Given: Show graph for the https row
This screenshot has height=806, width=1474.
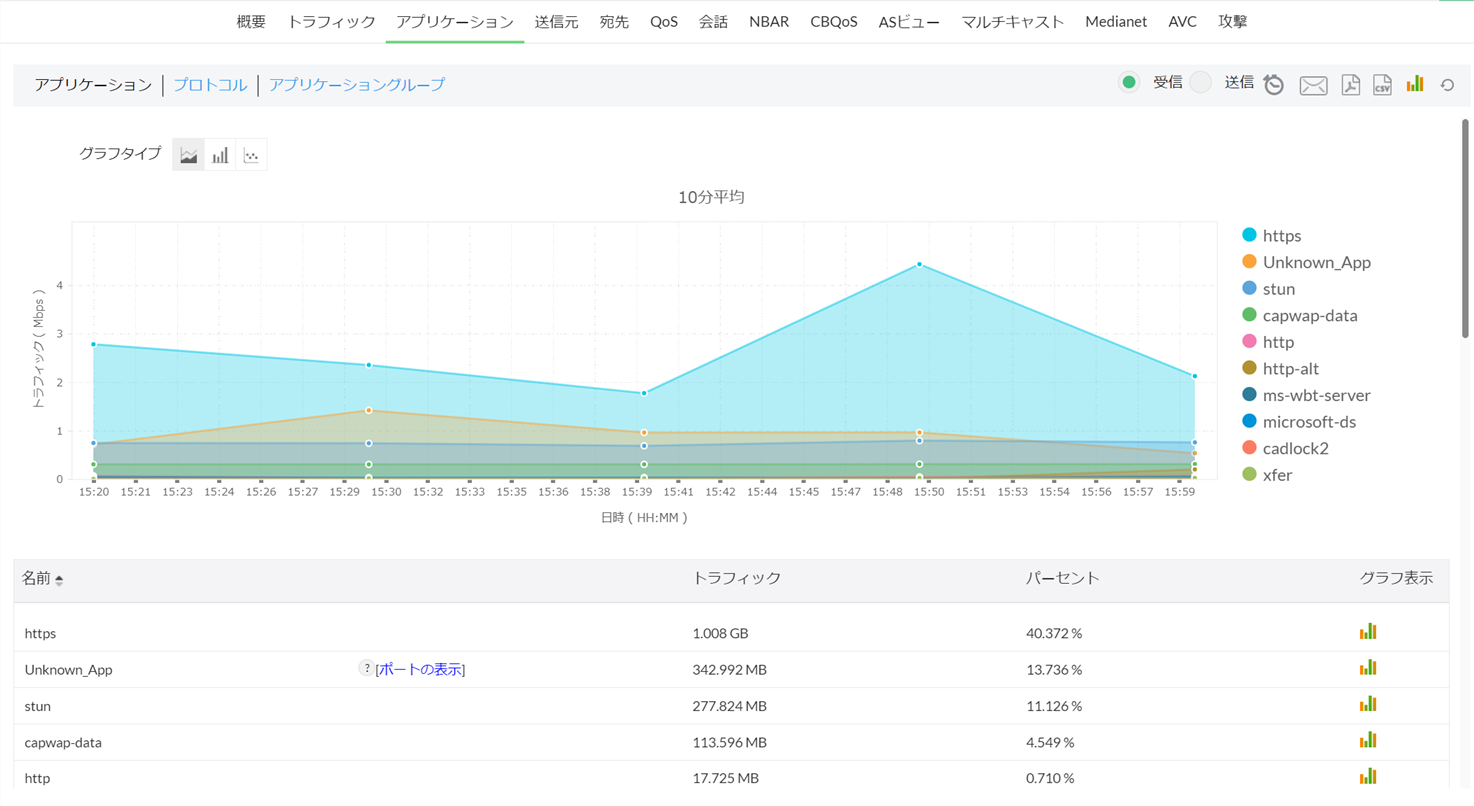Looking at the screenshot, I should click(x=1368, y=632).
